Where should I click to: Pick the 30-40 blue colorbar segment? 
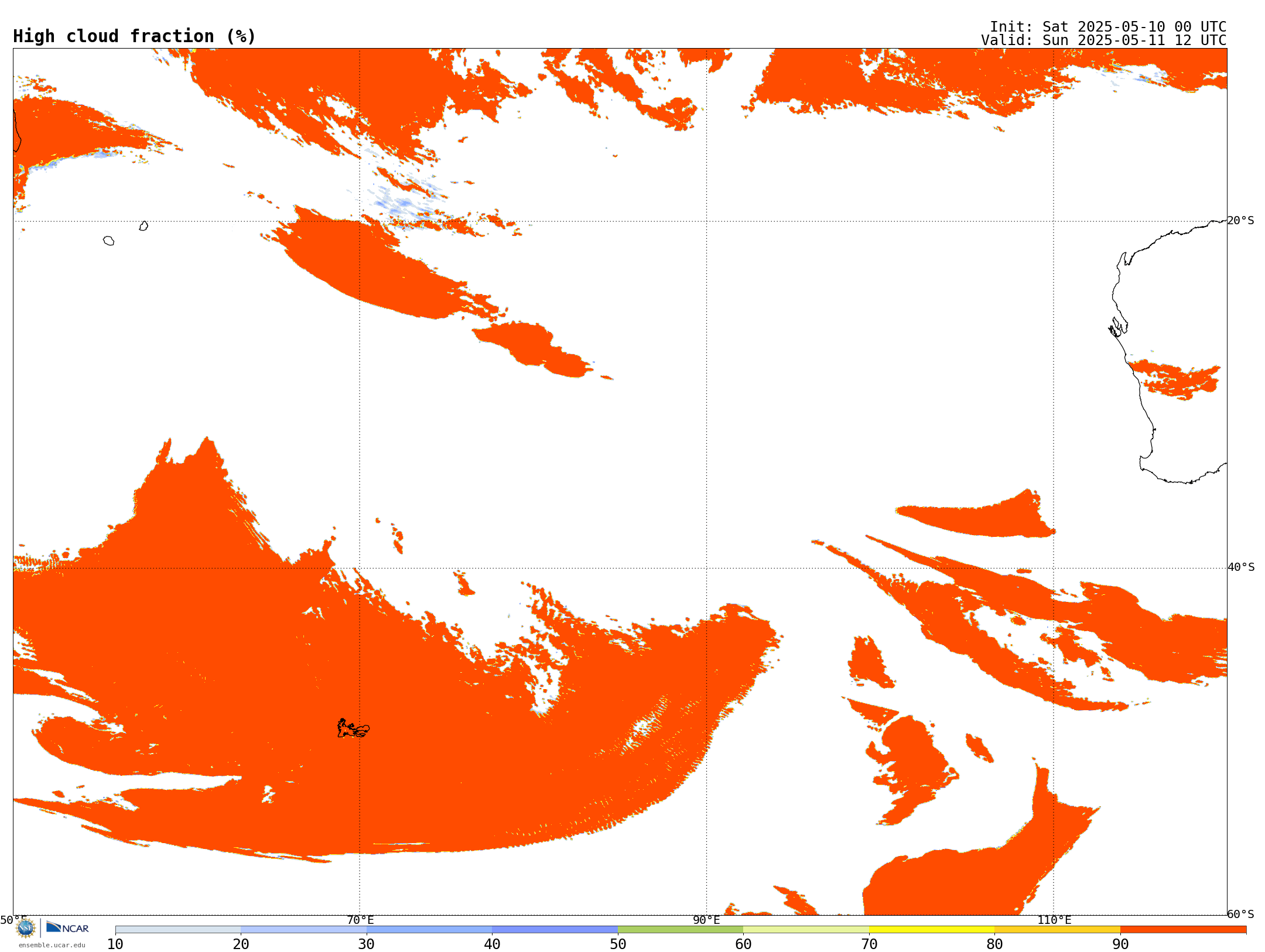click(x=429, y=930)
